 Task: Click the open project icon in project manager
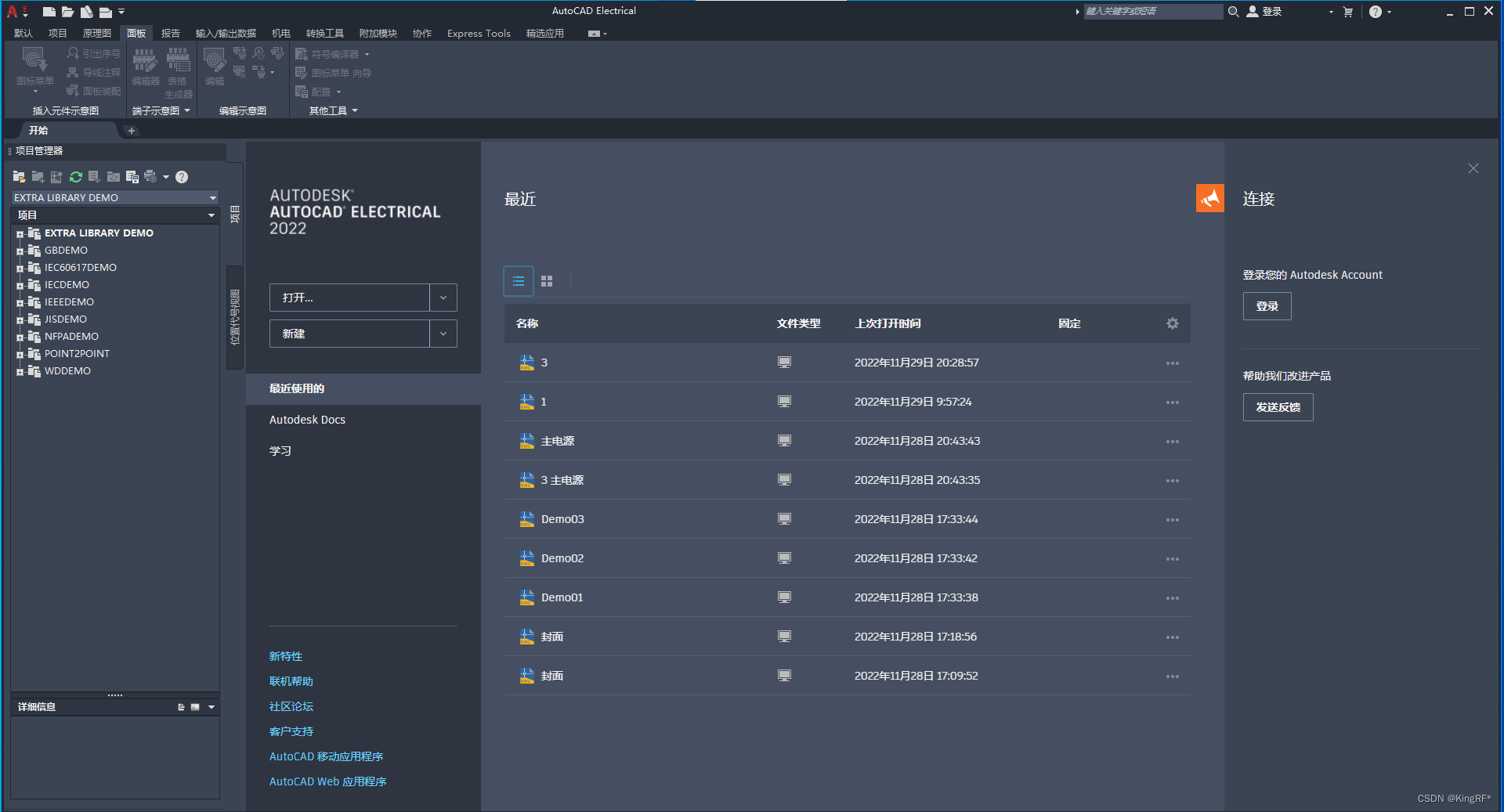[20, 177]
